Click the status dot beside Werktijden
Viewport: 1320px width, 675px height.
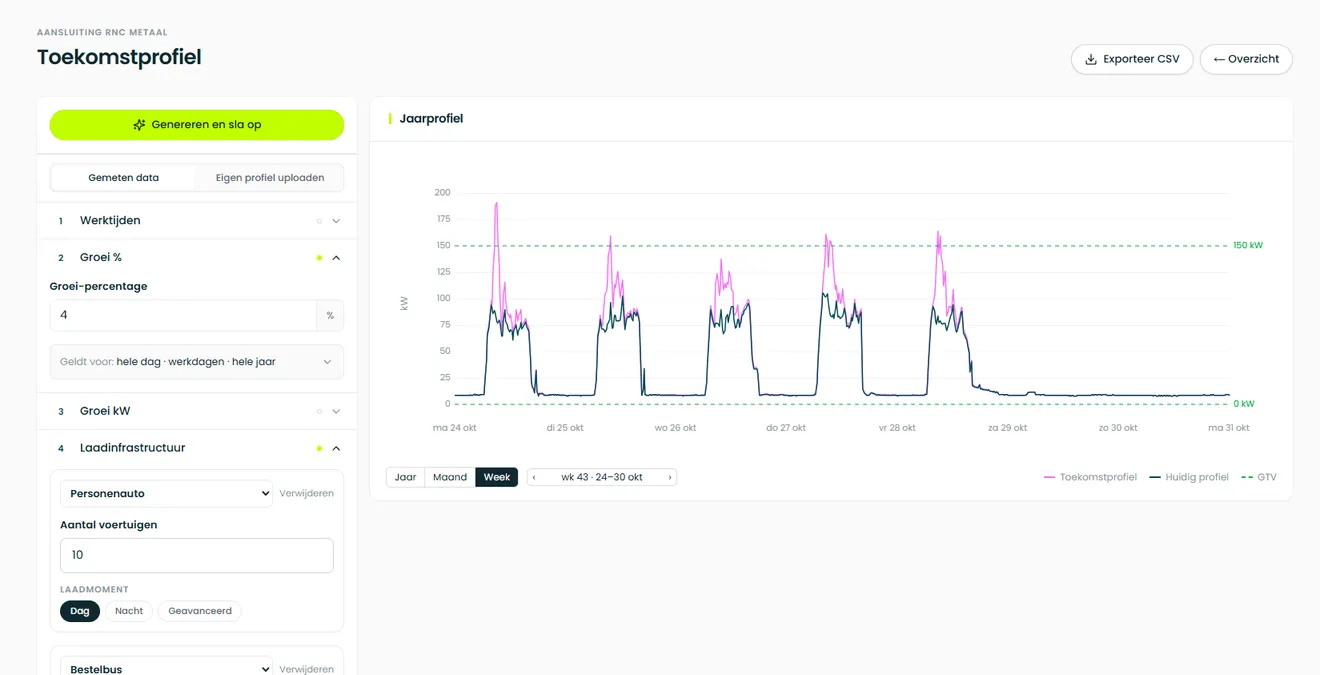319,221
